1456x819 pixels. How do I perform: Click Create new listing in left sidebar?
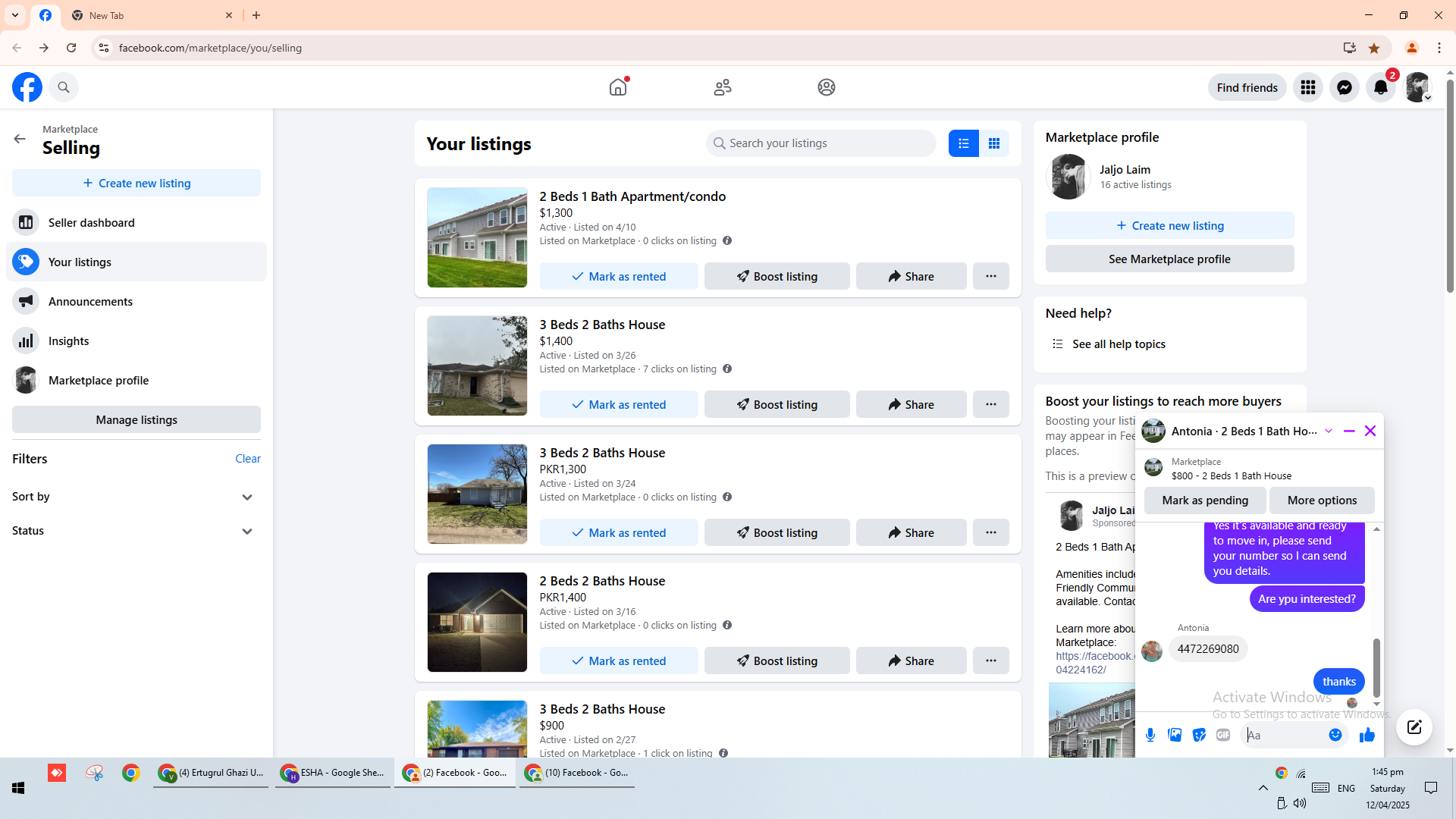point(136,183)
